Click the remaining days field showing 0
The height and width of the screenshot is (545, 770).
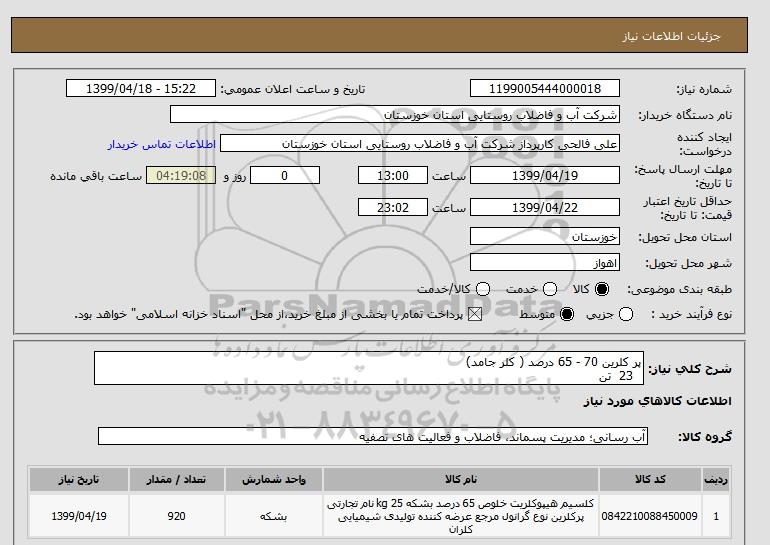tap(285, 175)
